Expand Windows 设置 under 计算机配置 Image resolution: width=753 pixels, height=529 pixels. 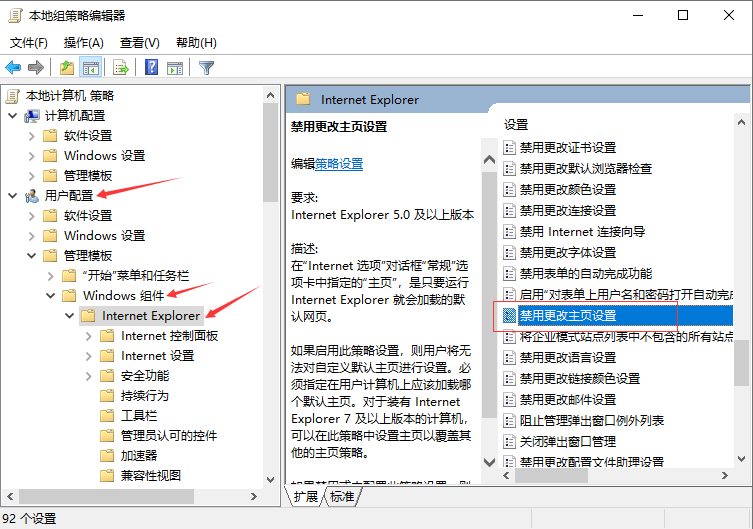(32, 156)
